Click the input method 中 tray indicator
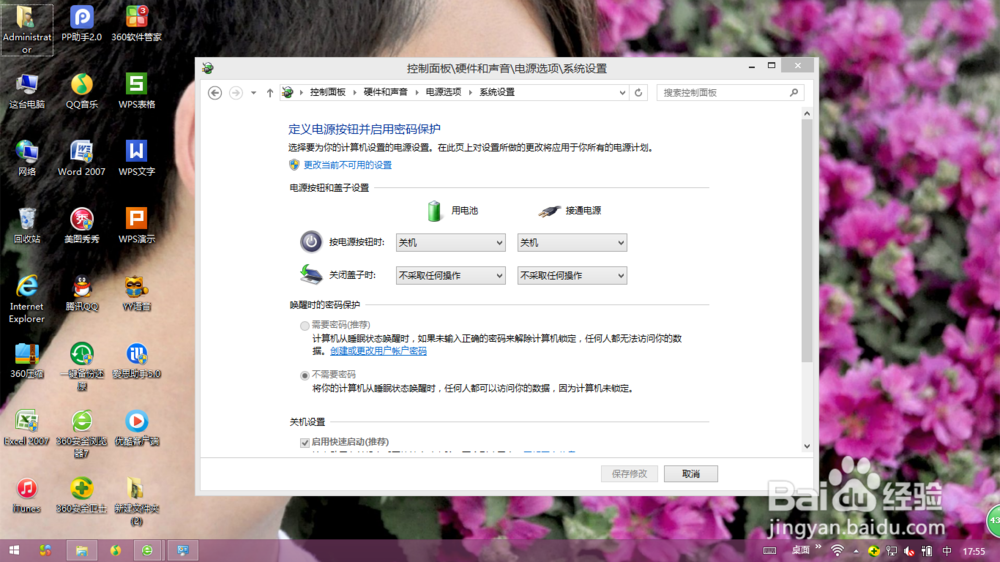 click(947, 551)
